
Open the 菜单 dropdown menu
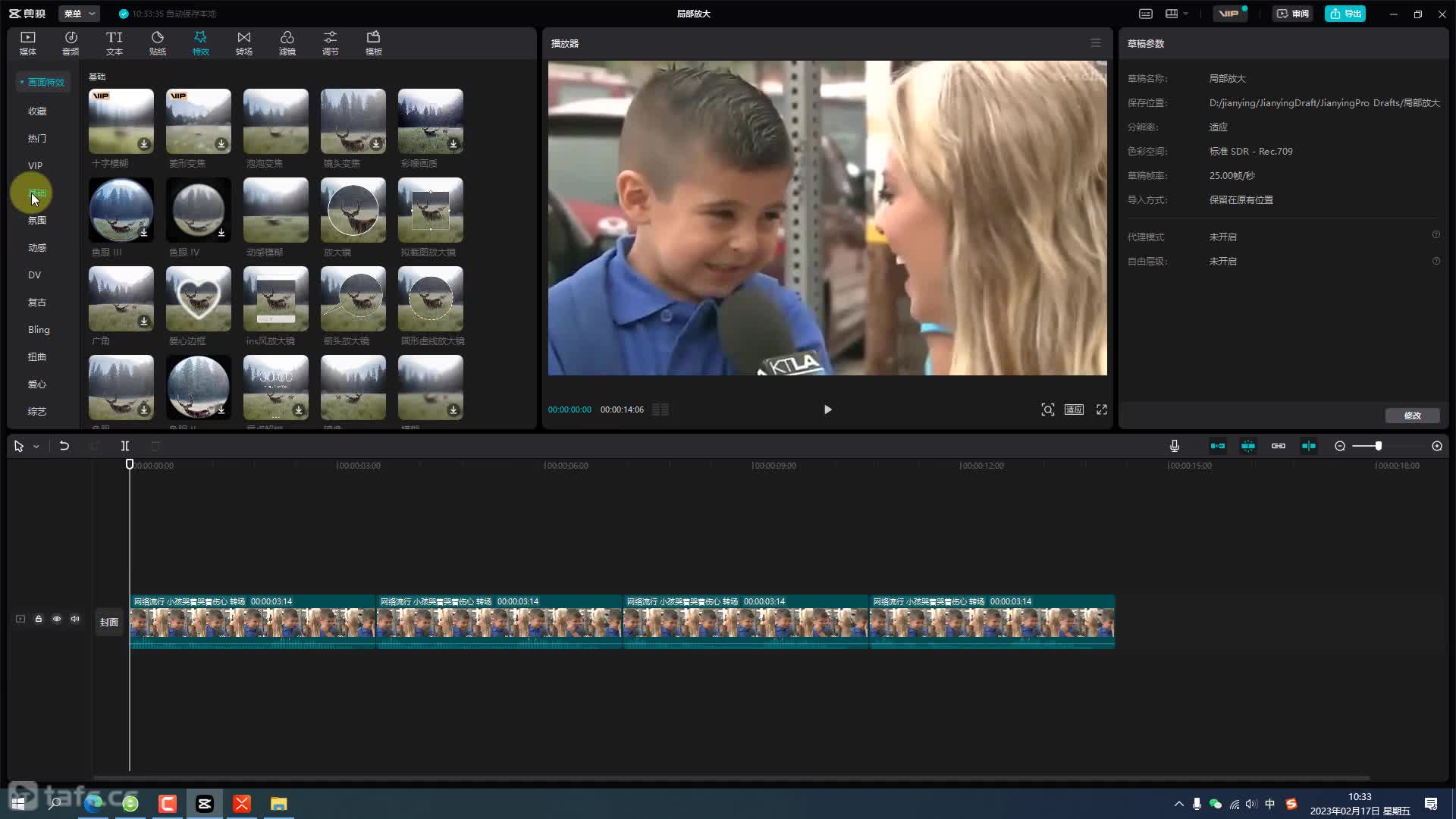(x=80, y=14)
